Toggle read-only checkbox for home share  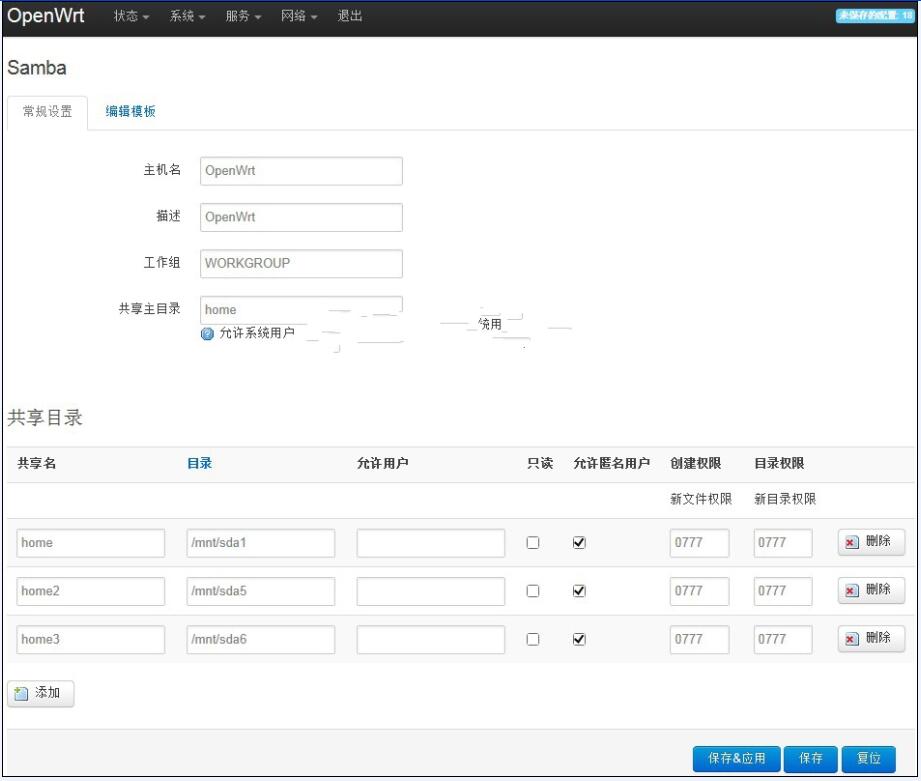coord(533,543)
